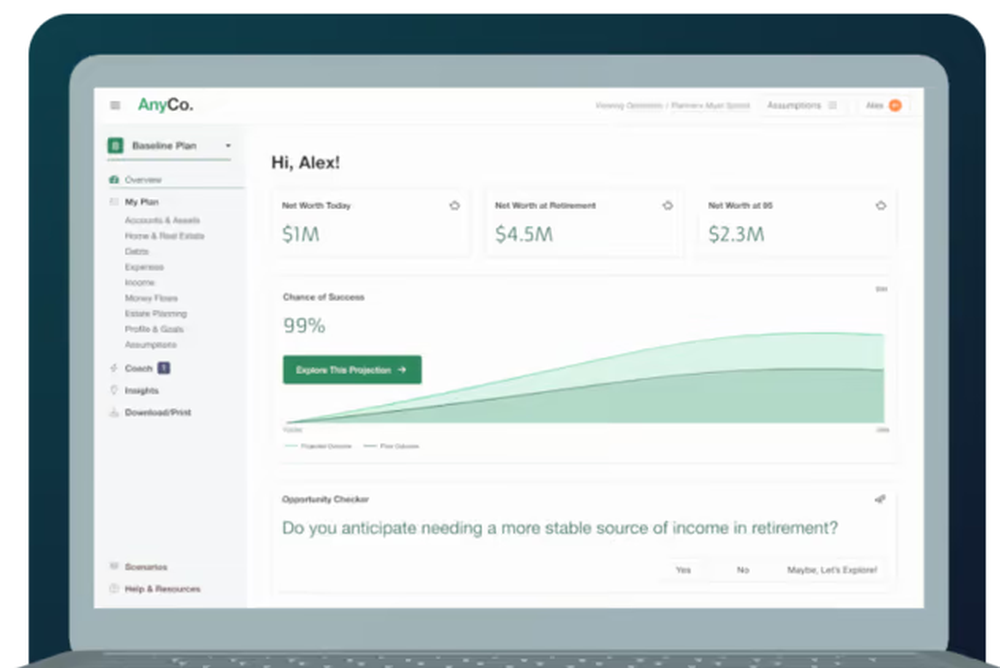The width and height of the screenshot is (1000, 668).
Task: Answer Yes to the retirement income question
Action: [683, 570]
